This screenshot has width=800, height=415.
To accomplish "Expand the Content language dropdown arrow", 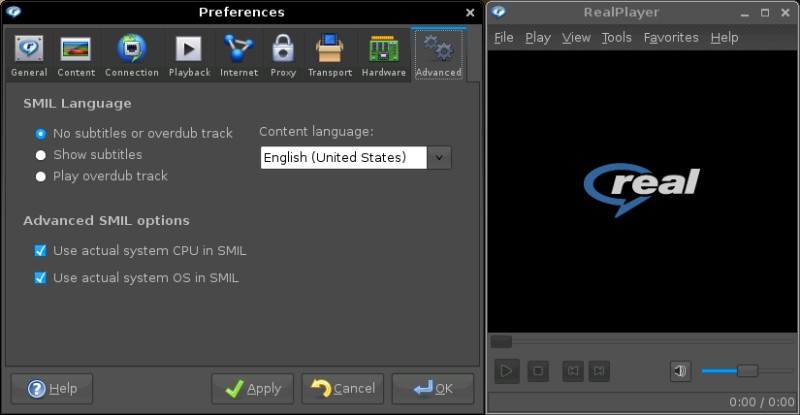I will 439,158.
